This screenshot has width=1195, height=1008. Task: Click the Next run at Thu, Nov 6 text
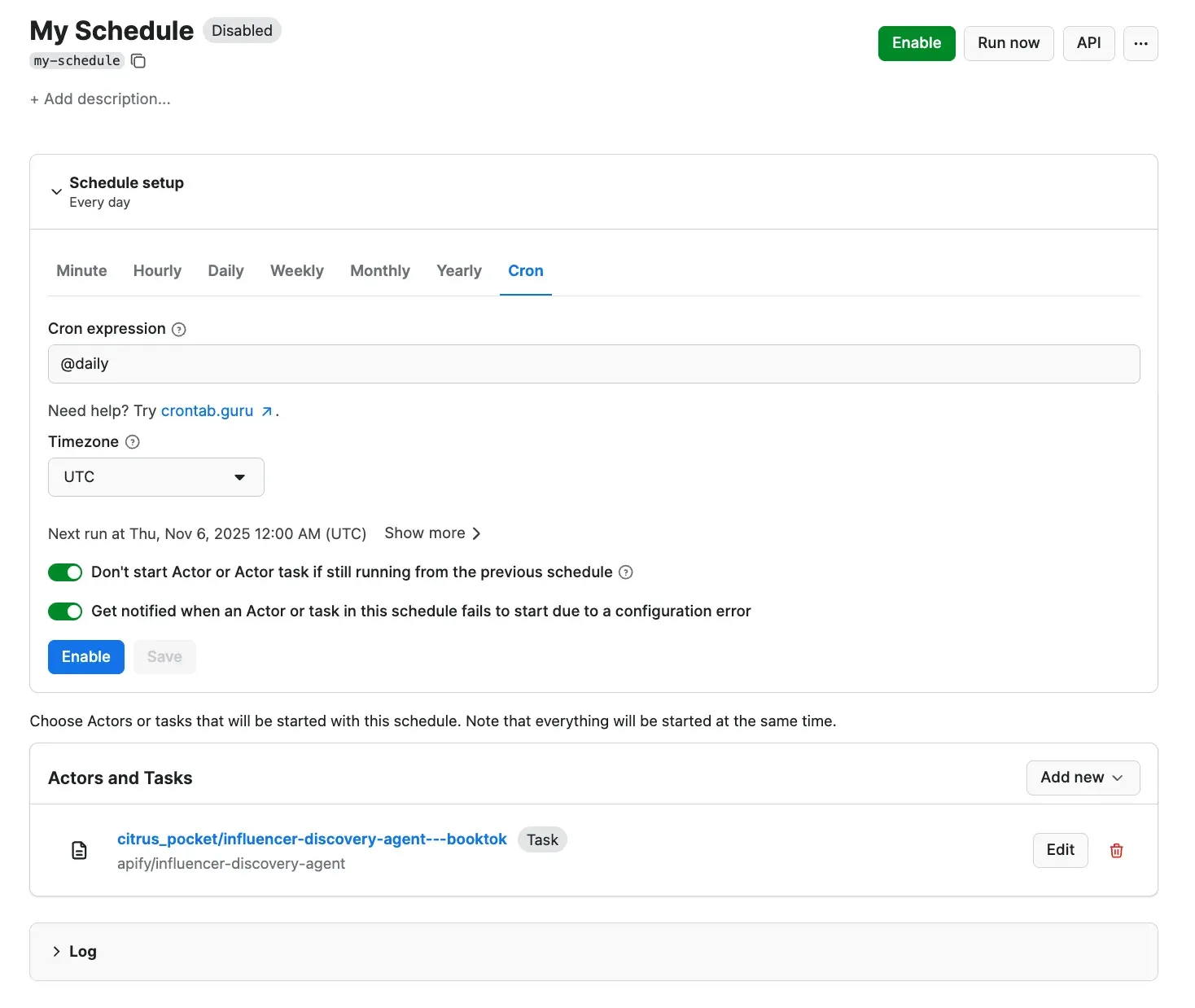[x=207, y=534]
